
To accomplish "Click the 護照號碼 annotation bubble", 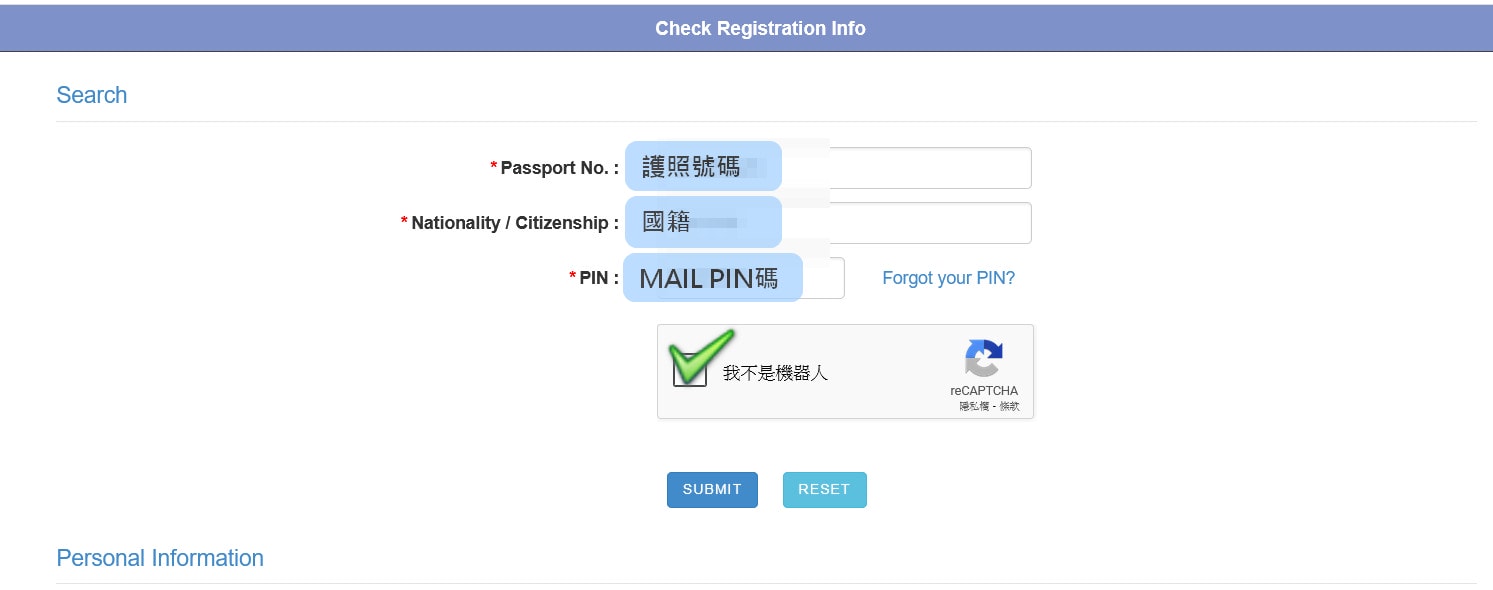I will (x=703, y=166).
